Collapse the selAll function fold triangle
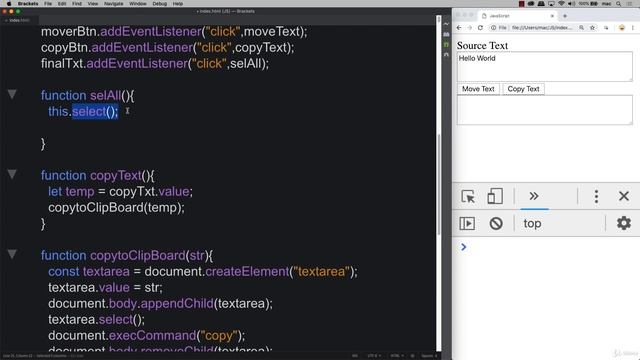 click(x=12, y=94)
